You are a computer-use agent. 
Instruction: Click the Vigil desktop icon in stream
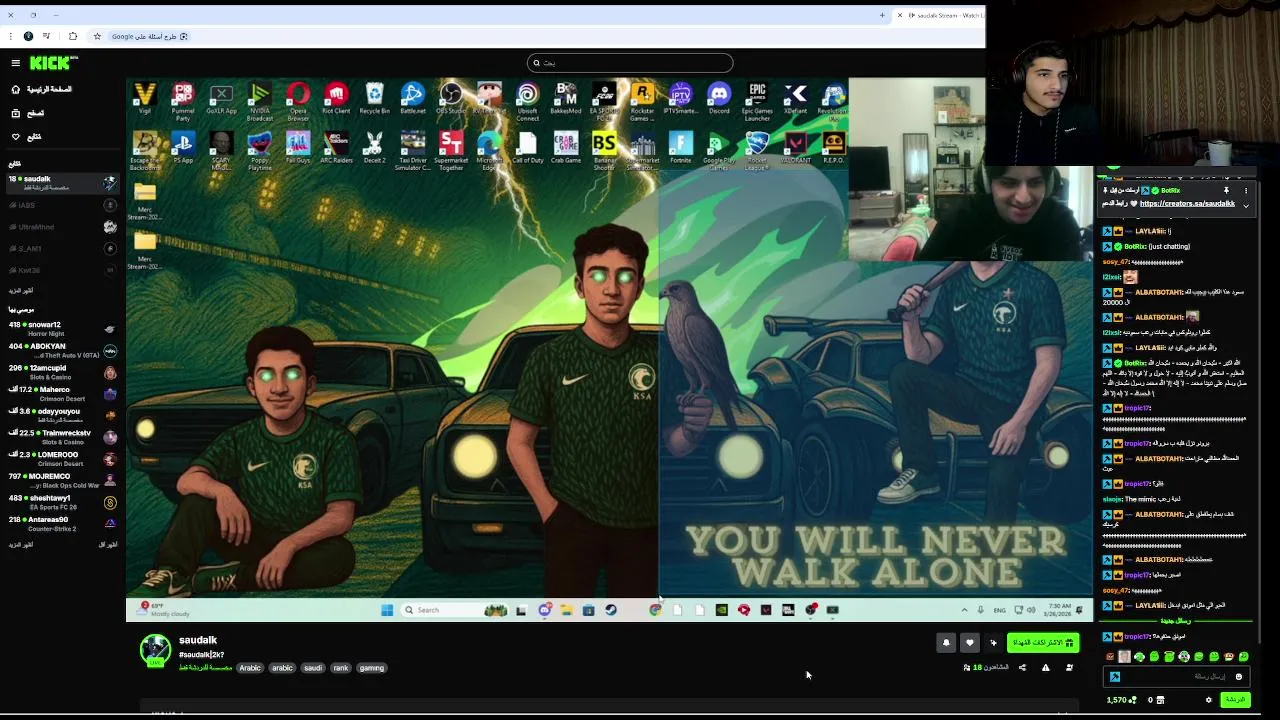coord(145,99)
